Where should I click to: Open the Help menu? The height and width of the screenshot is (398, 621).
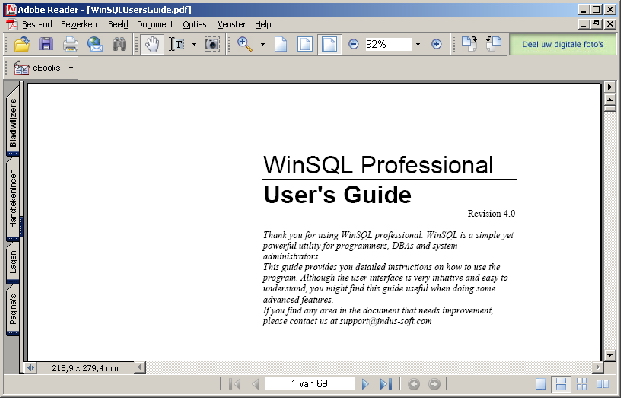263,25
